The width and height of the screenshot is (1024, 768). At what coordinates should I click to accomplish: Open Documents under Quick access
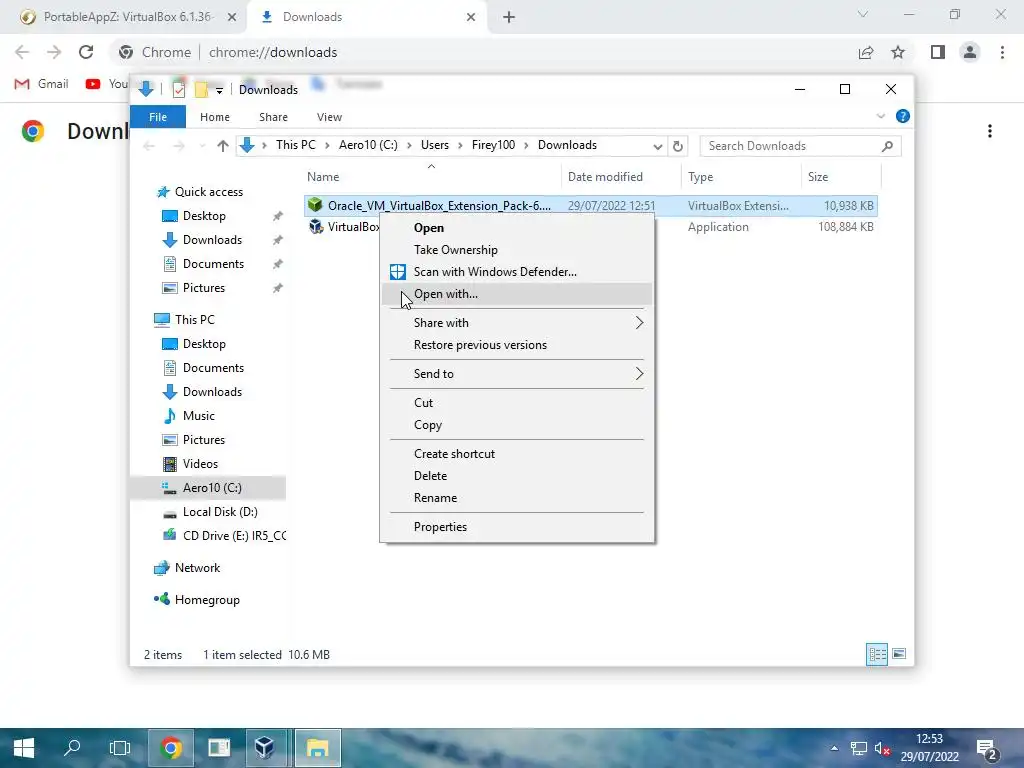[213, 264]
